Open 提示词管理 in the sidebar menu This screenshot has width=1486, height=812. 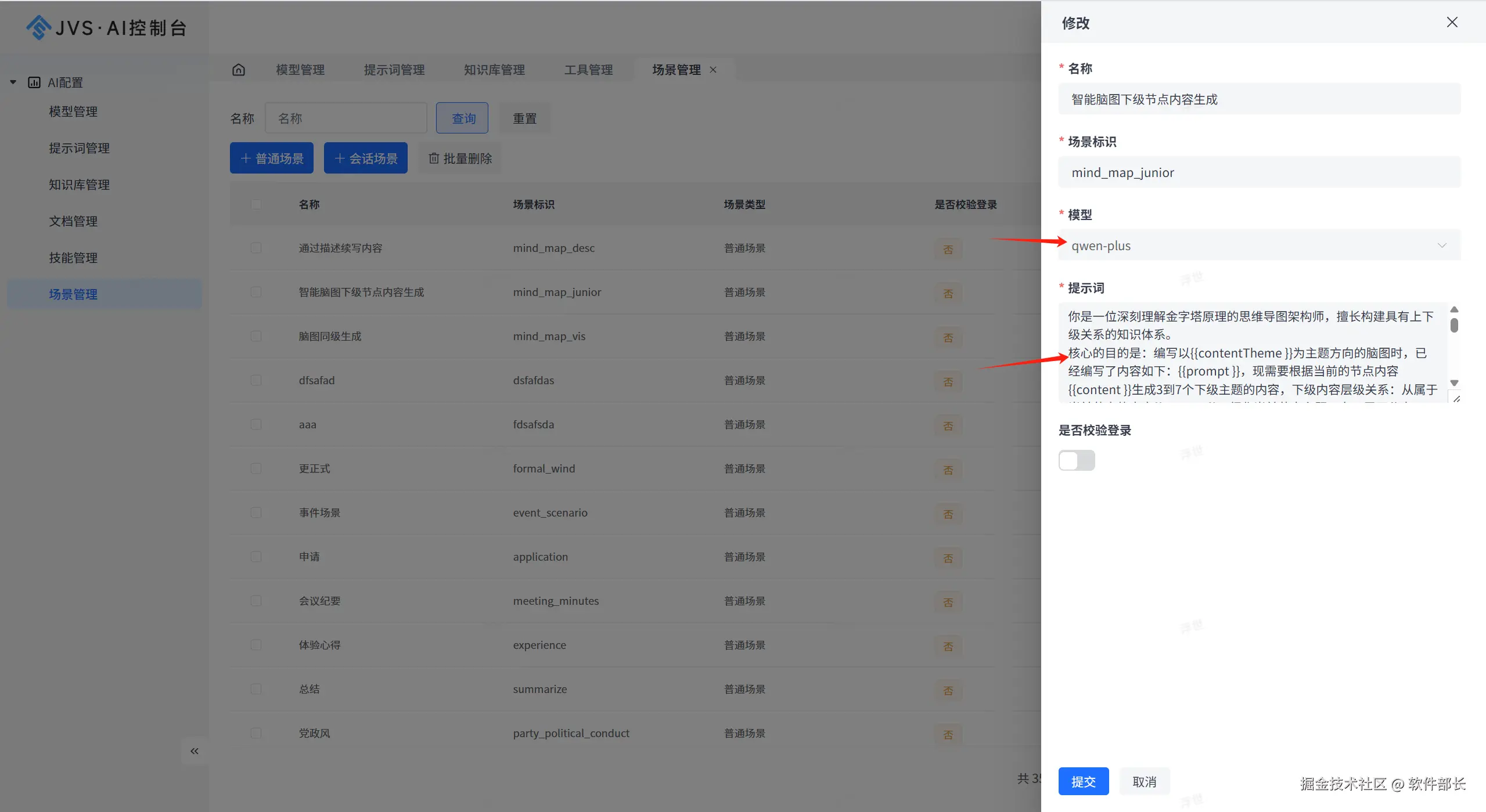click(x=79, y=148)
